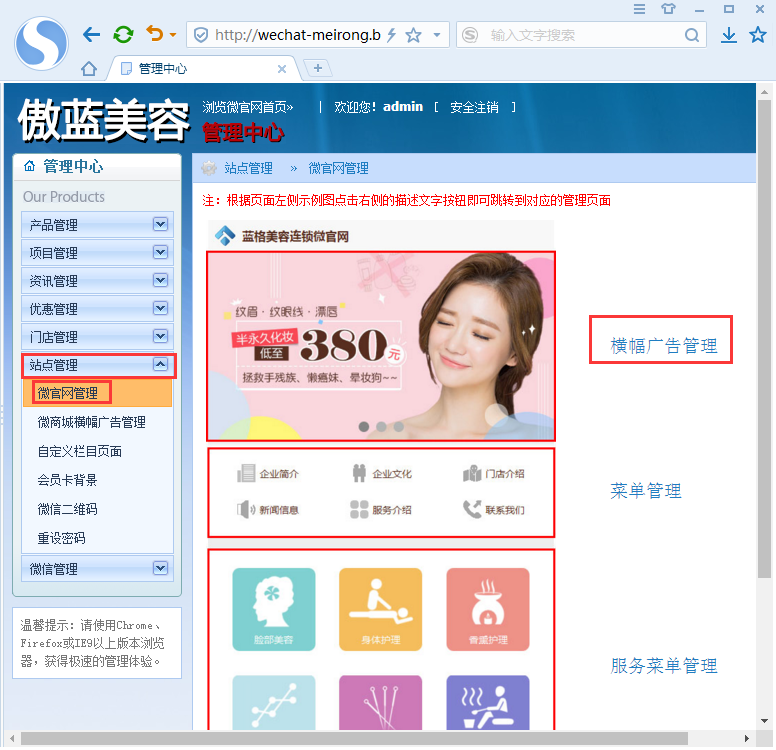The width and height of the screenshot is (776, 750).
Task: Click the browser back arrow
Action: 91,35
